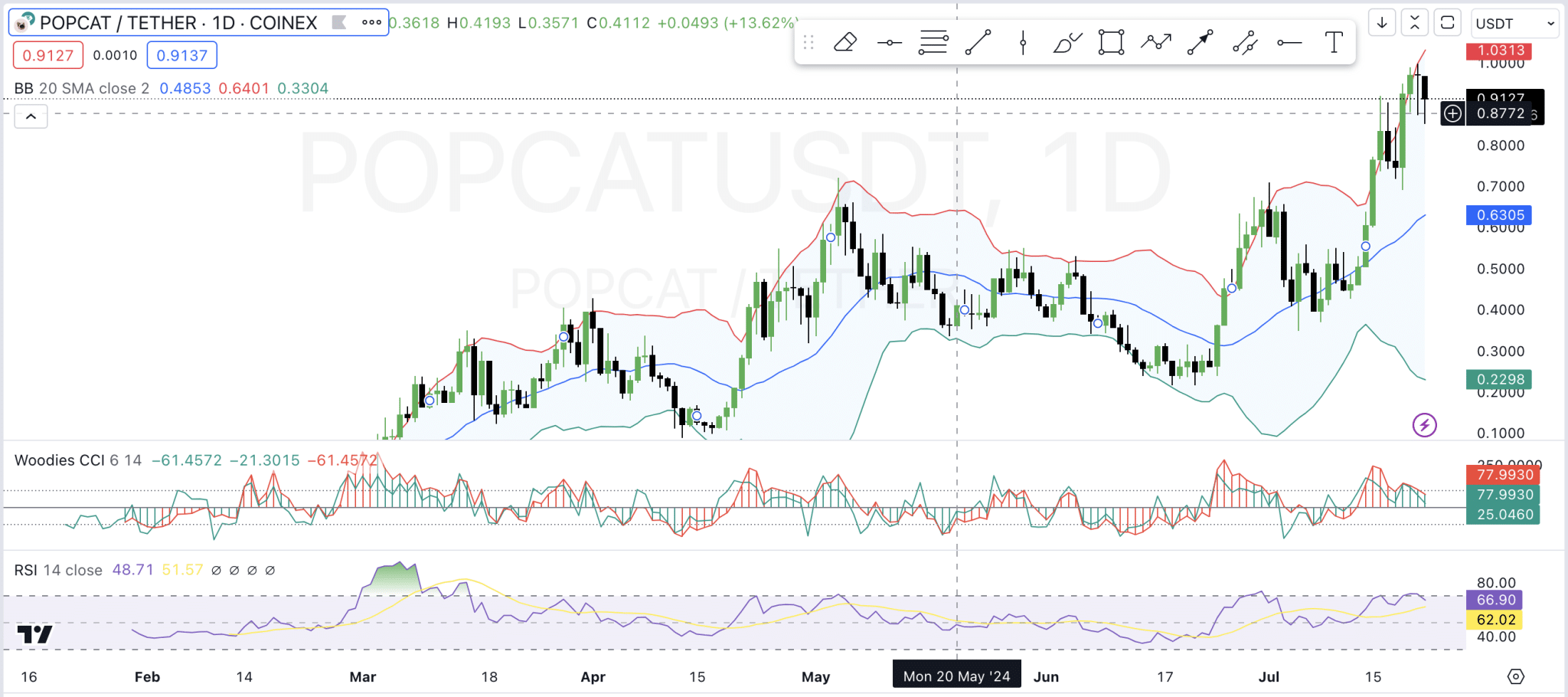Select the Horizontal ray tool

(1289, 42)
